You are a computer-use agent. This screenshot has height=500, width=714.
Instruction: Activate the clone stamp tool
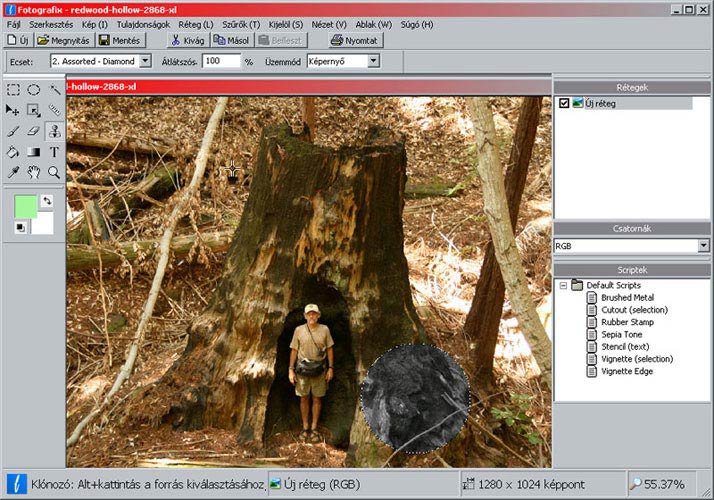click(54, 131)
